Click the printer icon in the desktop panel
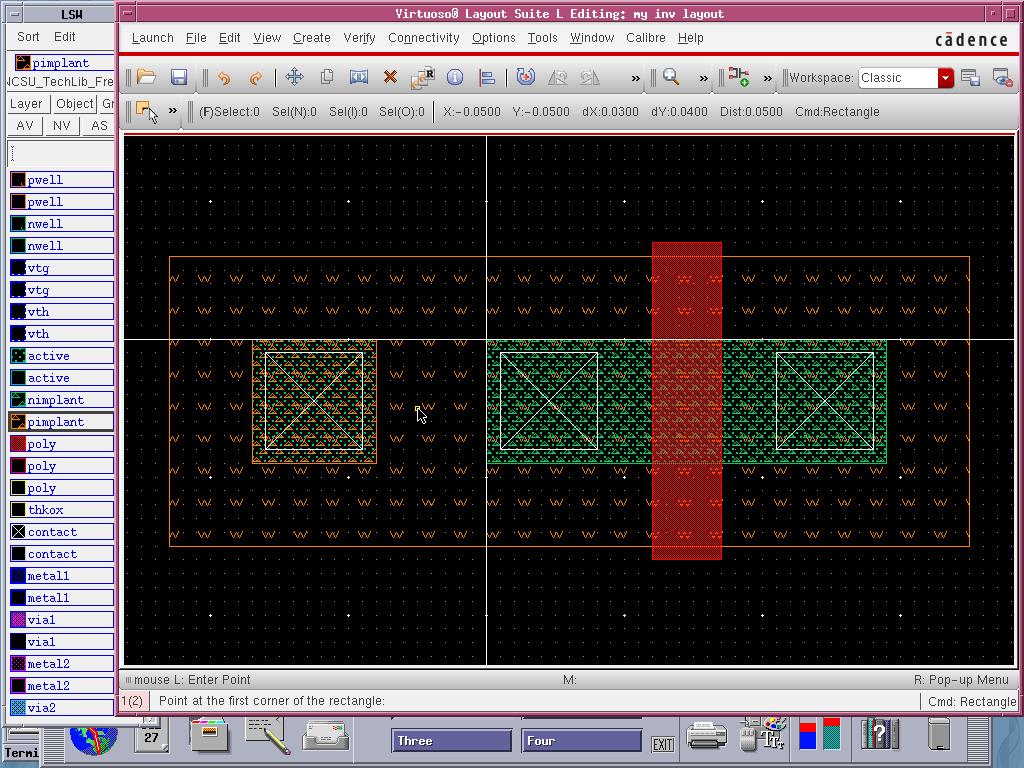 [707, 735]
